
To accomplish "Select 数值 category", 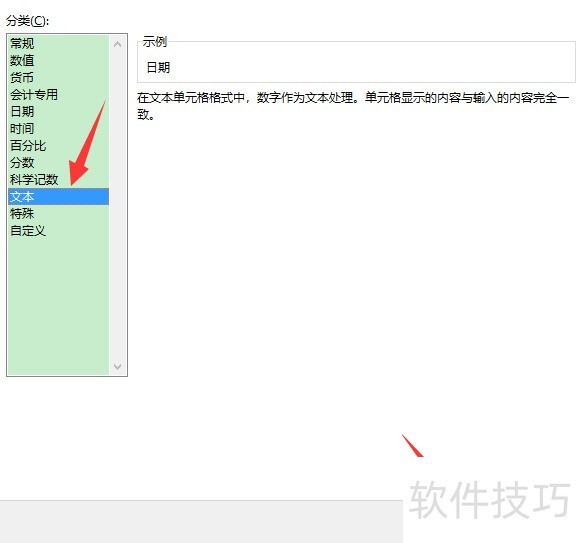I will [58, 60].
